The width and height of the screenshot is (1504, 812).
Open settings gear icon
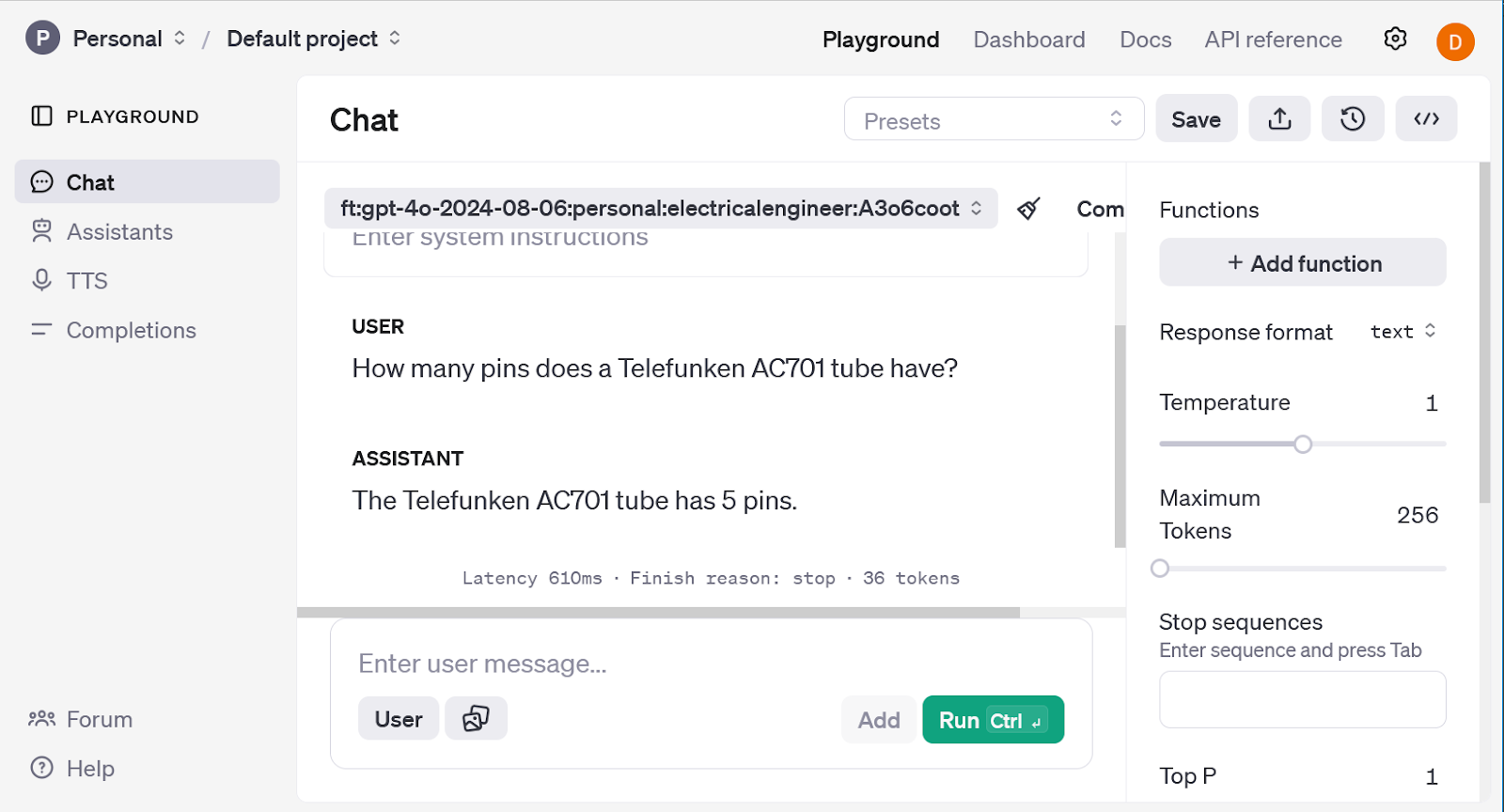[1395, 39]
